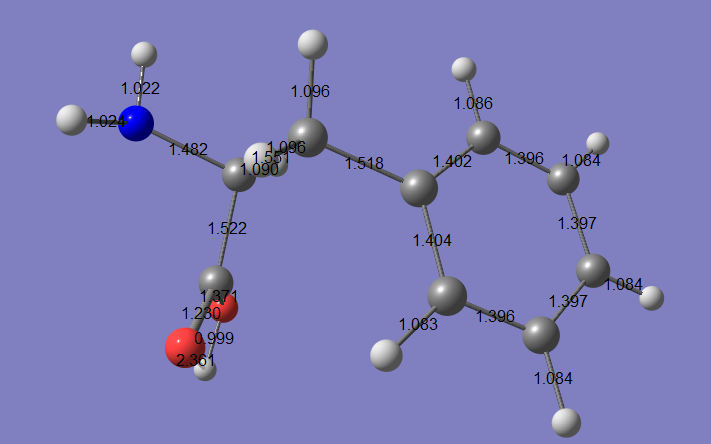
Task: Click the 1.083 C-H bond label
Action: pyautogui.click(x=418, y=324)
